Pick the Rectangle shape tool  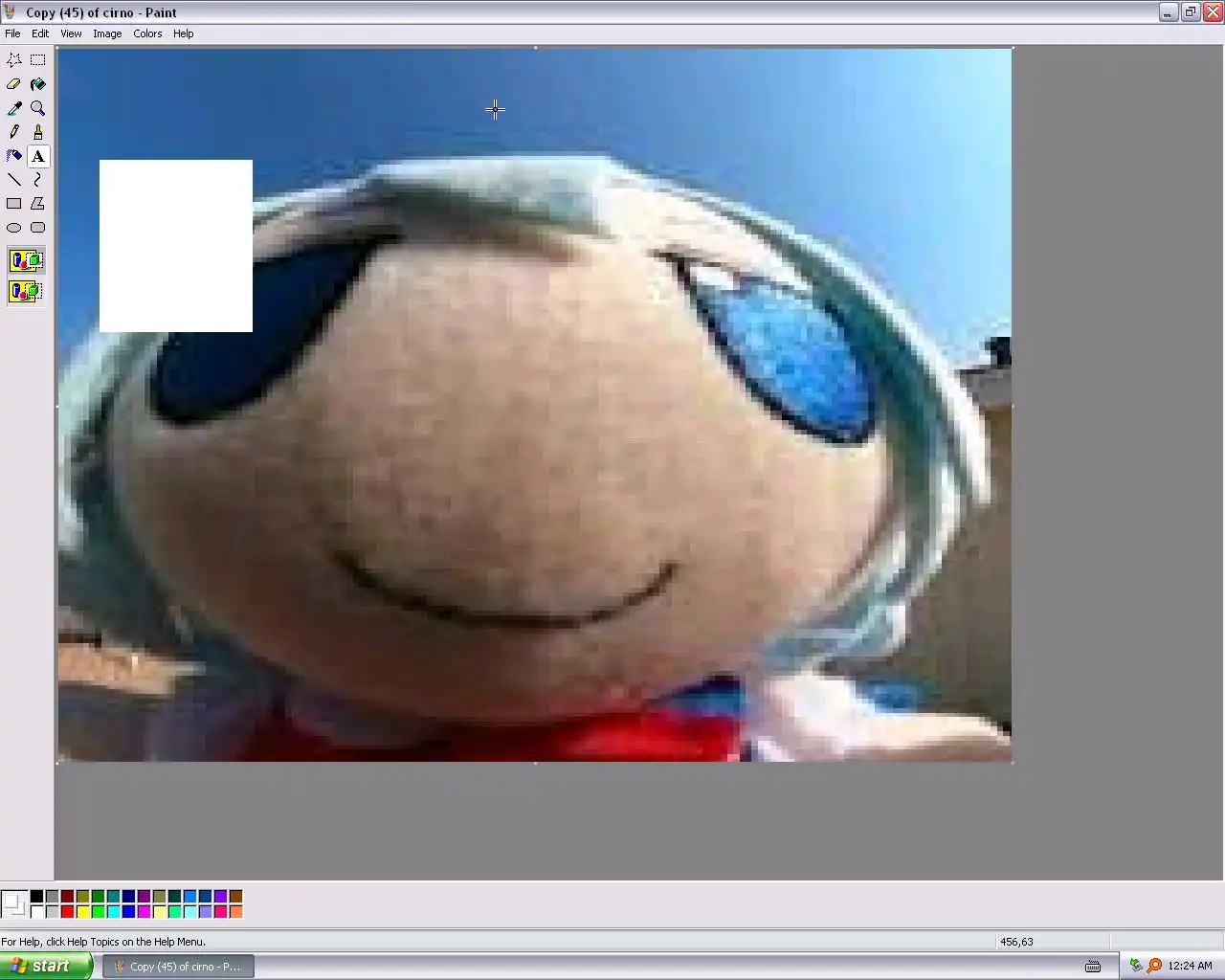[14, 204]
